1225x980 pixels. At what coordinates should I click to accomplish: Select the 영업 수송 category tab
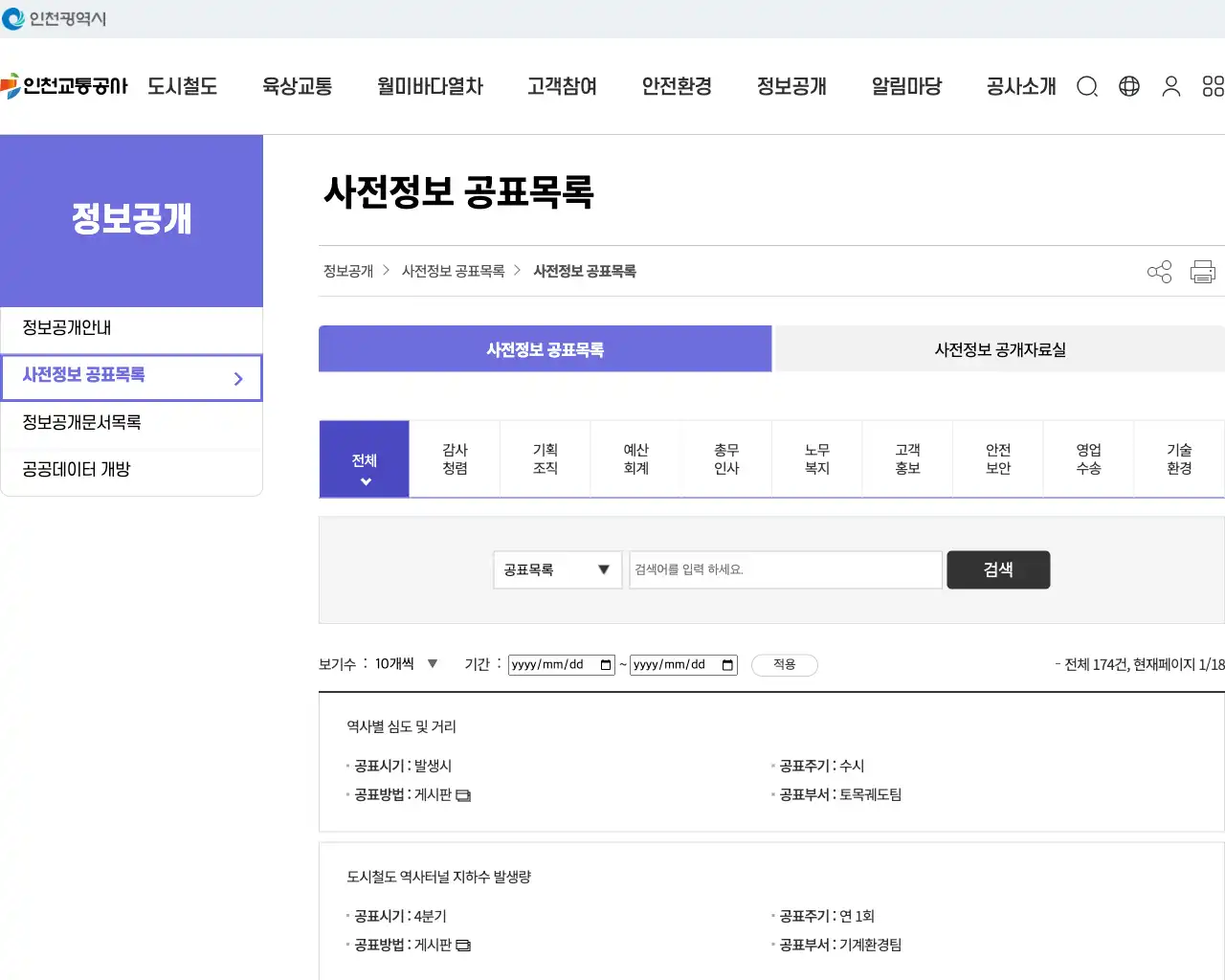point(1089,459)
